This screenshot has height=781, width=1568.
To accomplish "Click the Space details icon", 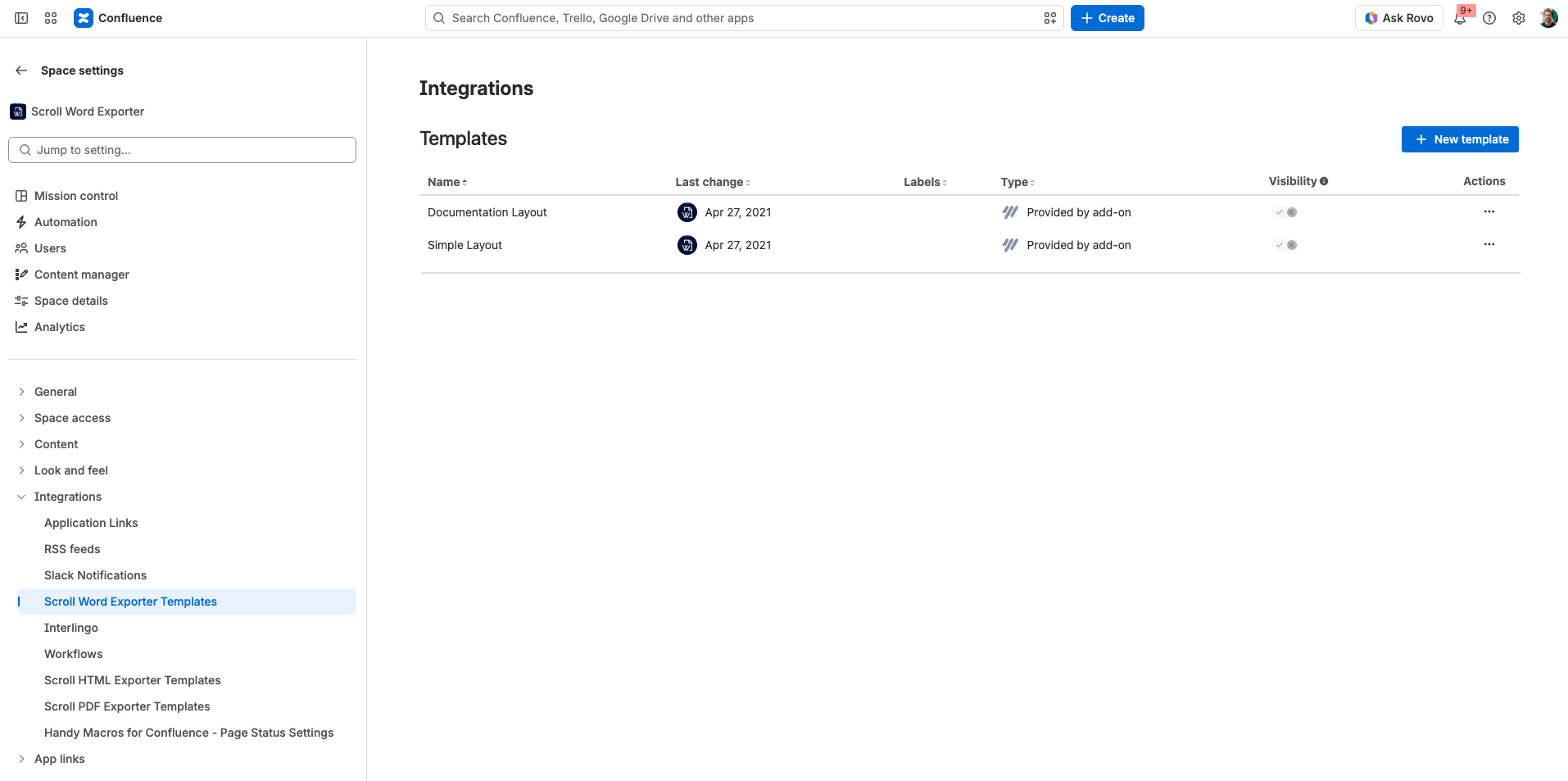I will click(21, 301).
